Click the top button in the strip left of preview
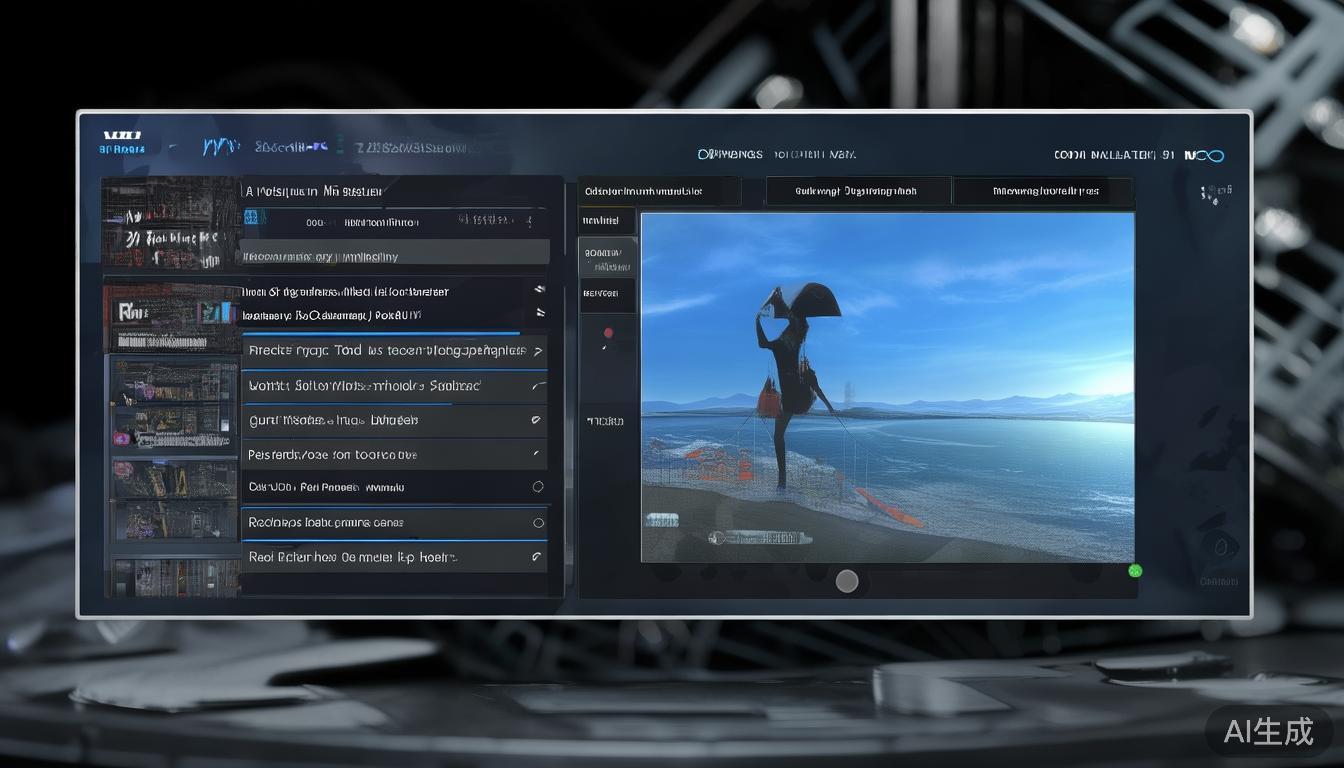The width and height of the screenshot is (1344, 768). (606, 221)
